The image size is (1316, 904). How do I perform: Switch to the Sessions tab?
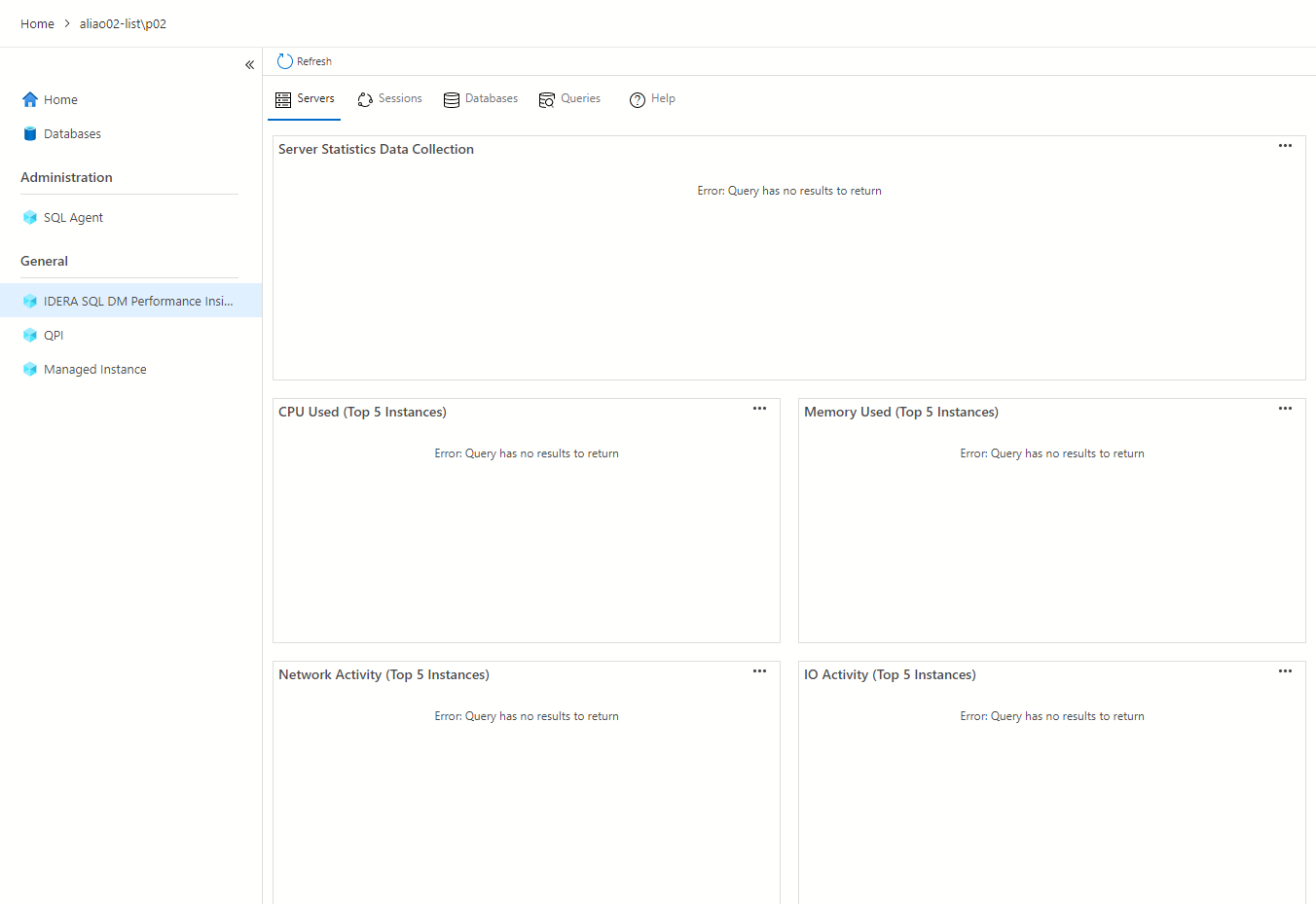coord(389,98)
